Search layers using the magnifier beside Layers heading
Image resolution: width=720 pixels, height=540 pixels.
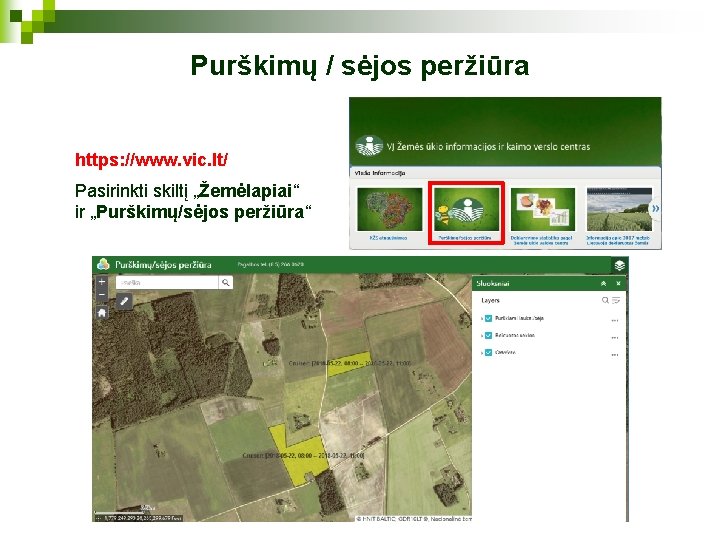click(605, 300)
